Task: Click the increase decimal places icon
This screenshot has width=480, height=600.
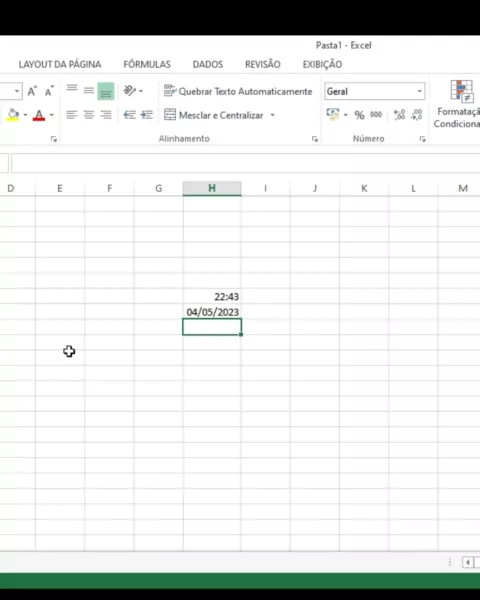Action: [399, 114]
